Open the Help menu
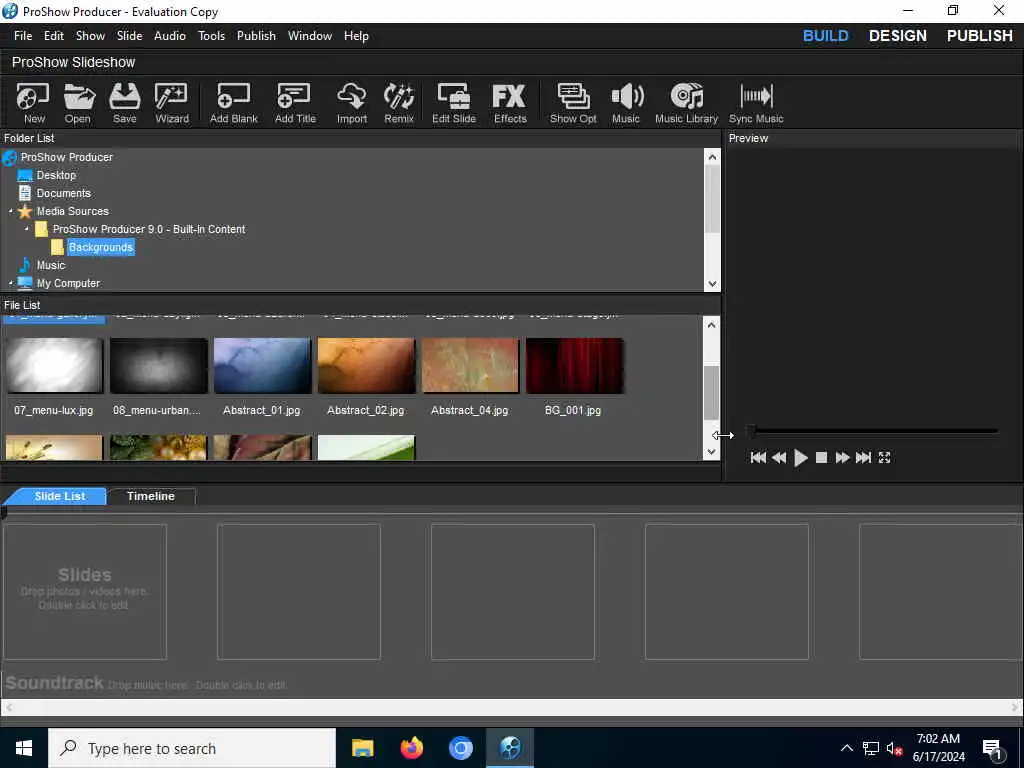Viewport: 1024px width, 768px height. tap(357, 36)
